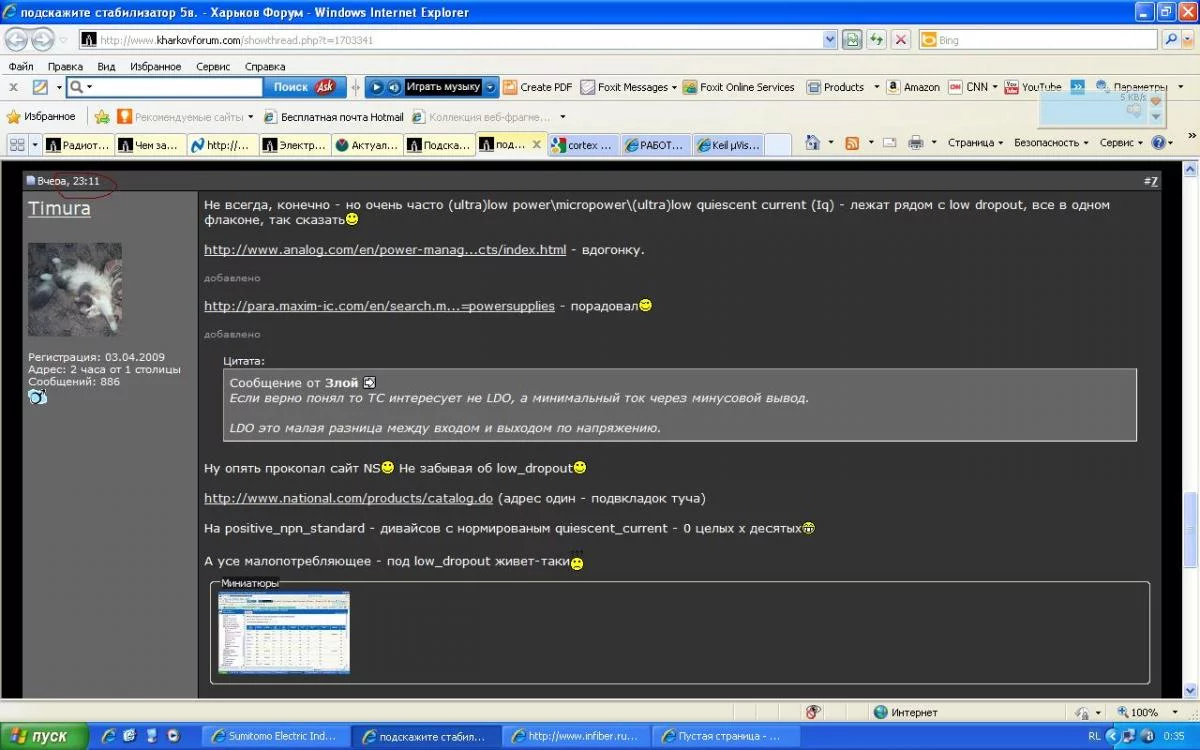The height and width of the screenshot is (750, 1200).
Task: Open Бесплатная почта Hotmail favorite
Action: pyautogui.click(x=334, y=117)
